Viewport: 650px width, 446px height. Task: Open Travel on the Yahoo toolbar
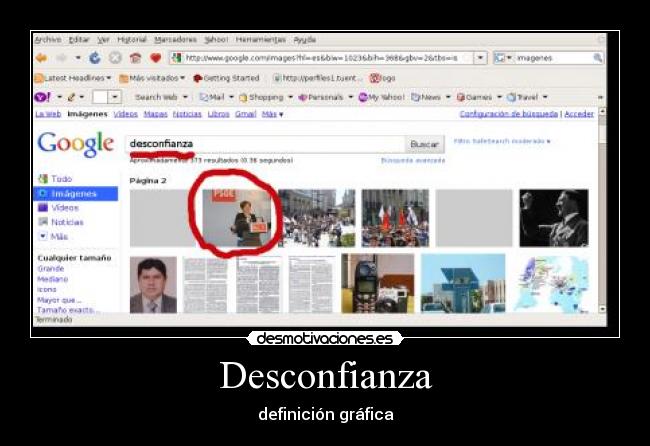[522, 97]
